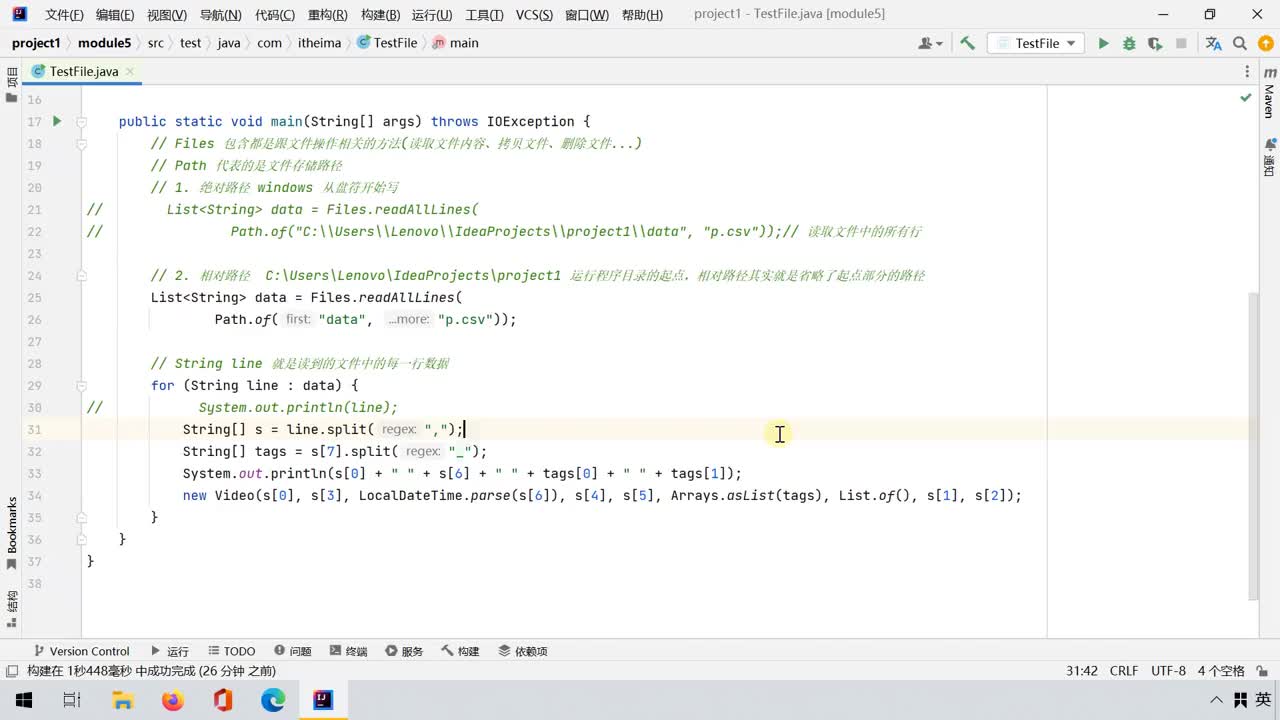Open the 编辑(E) menu
The image size is (1280, 720).
point(115,14)
